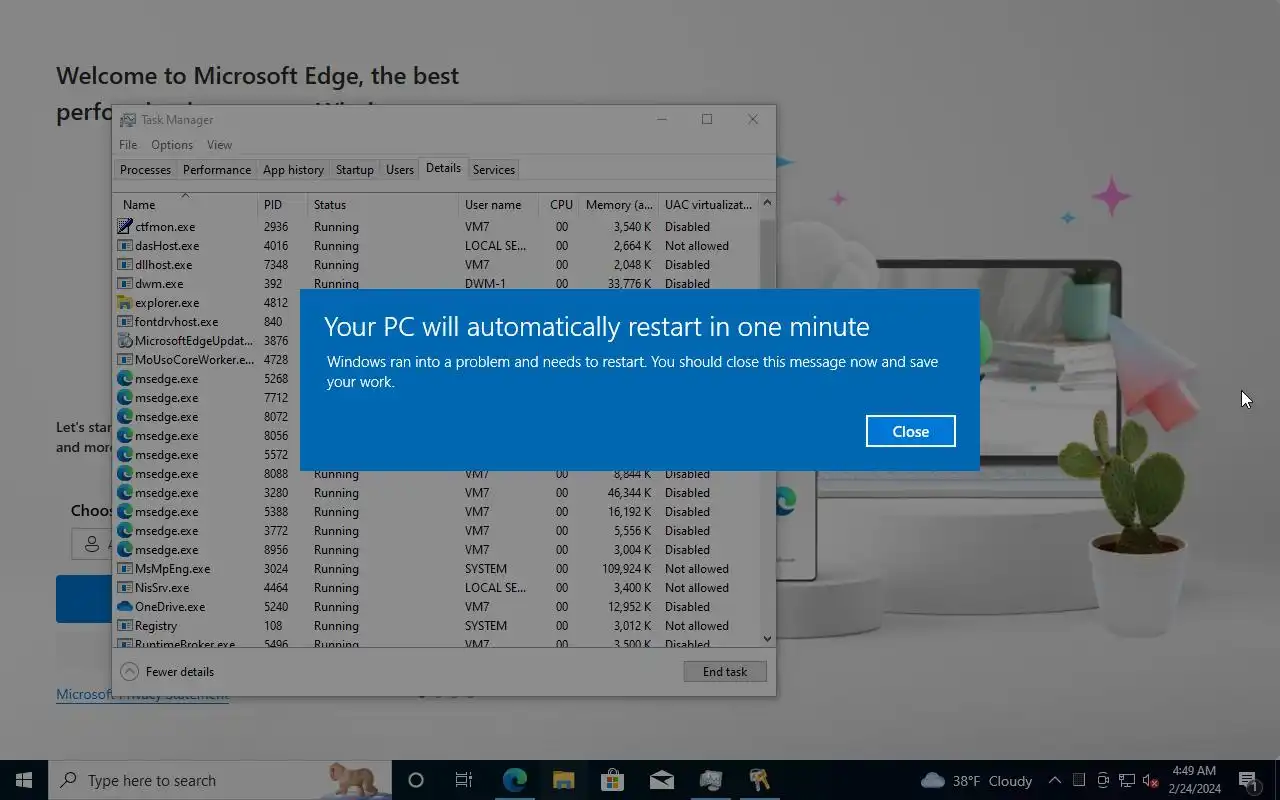This screenshot has height=800, width=1280.
Task: Click the MoUsoCoreWorker process icon
Action: tap(125, 360)
